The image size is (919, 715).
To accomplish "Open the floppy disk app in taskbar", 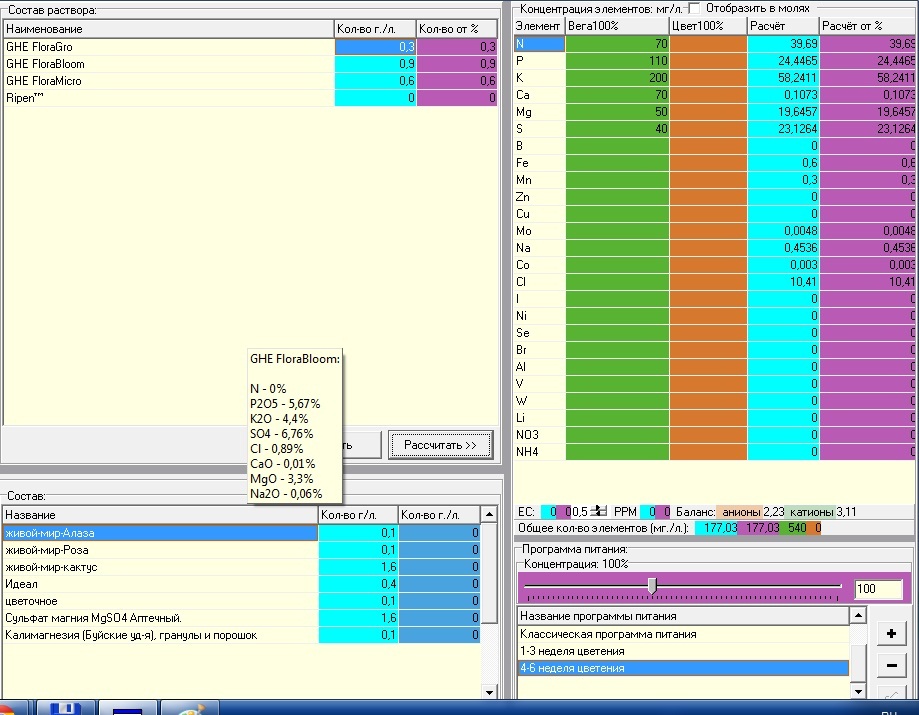I will (66, 709).
